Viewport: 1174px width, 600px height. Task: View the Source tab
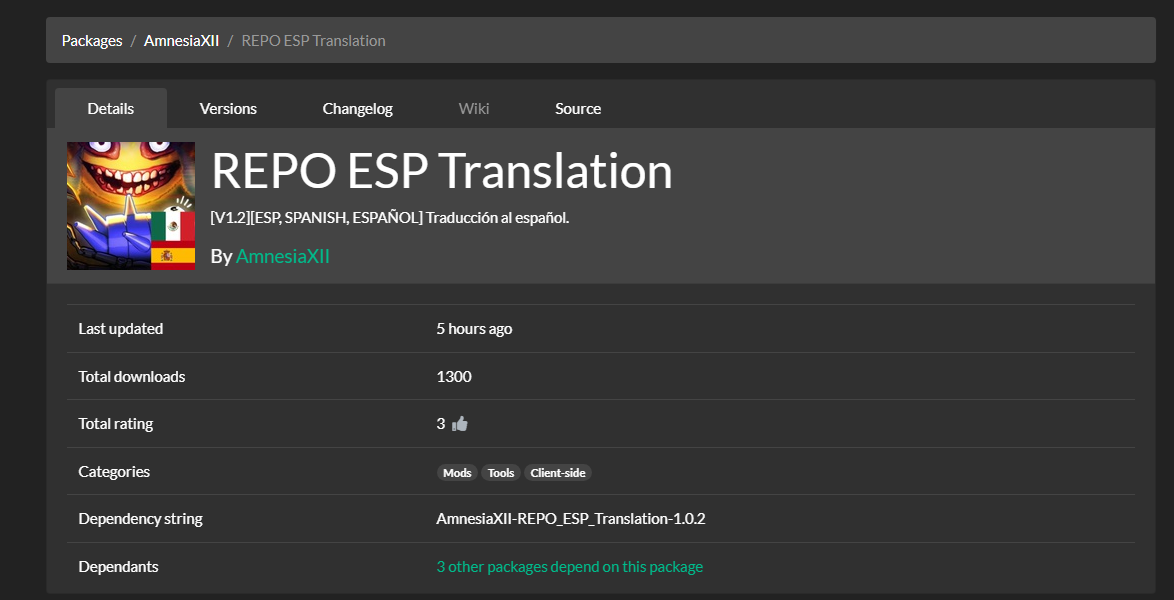[578, 109]
